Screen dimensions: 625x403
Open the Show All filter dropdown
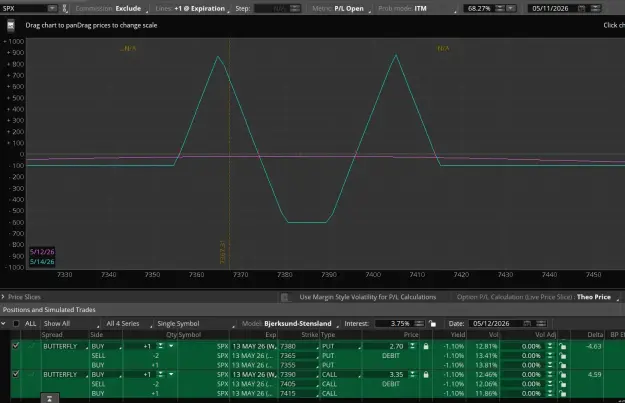pos(71,324)
